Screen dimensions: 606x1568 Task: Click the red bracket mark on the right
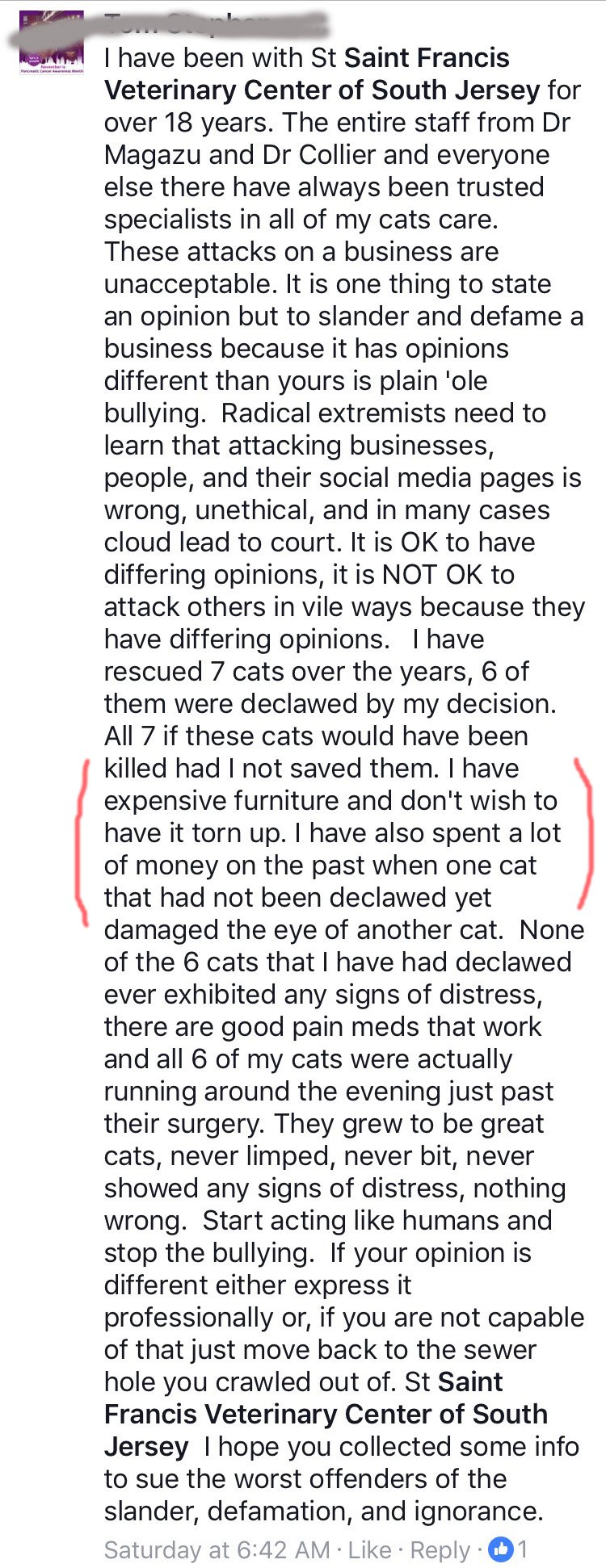tap(585, 832)
